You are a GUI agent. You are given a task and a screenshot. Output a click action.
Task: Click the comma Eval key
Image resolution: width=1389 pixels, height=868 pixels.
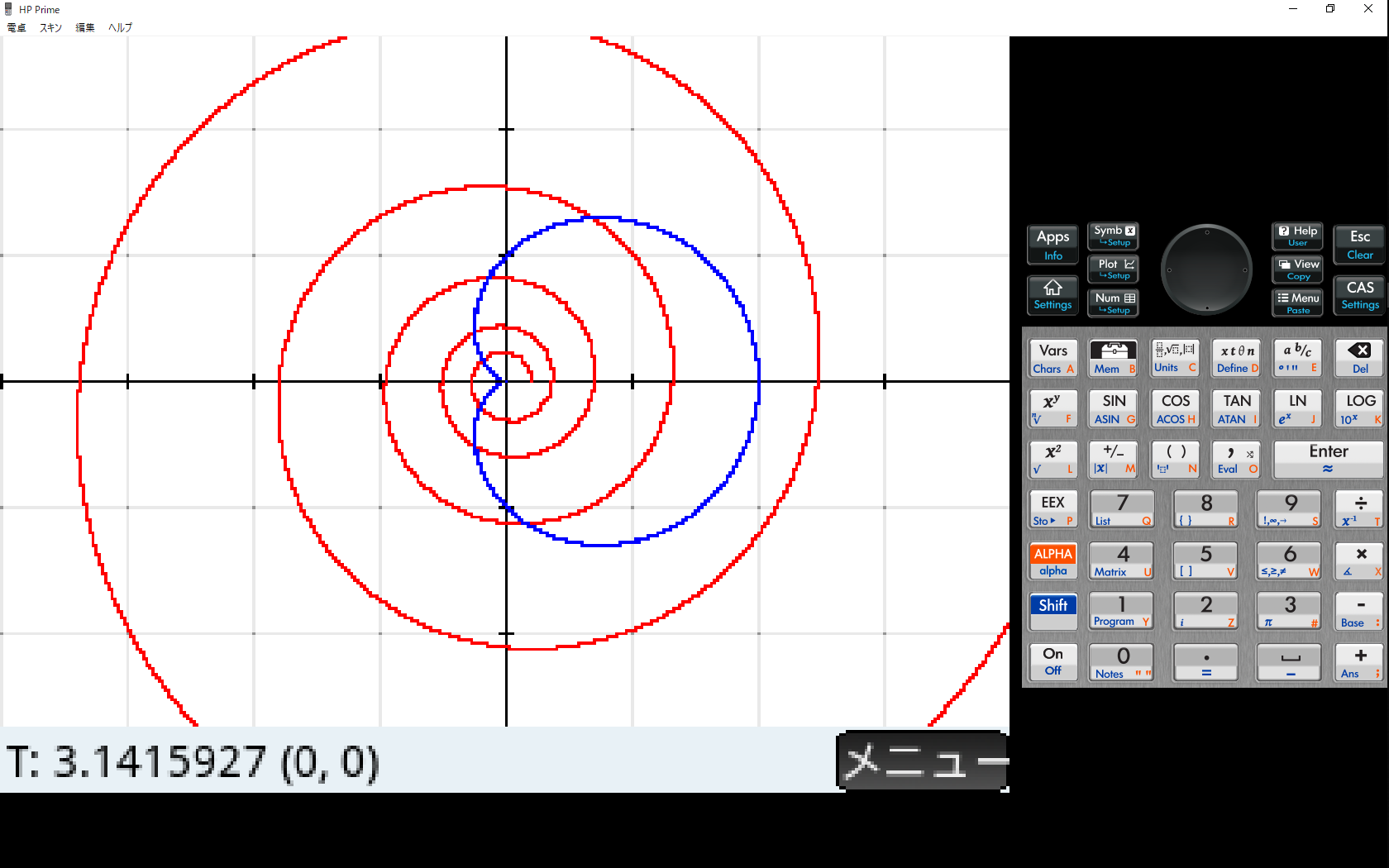[x=1237, y=460]
